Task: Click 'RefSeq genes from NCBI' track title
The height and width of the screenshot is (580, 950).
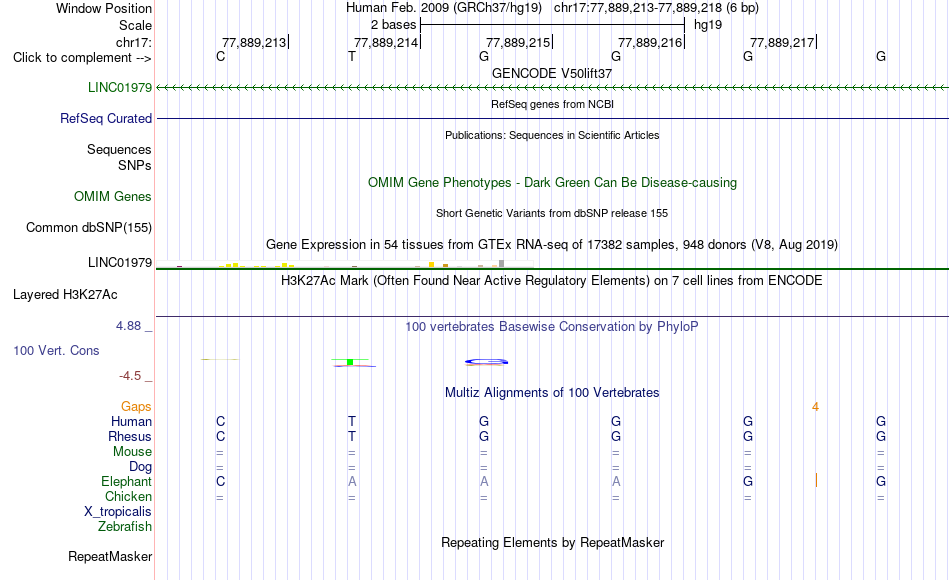Action: coord(552,104)
